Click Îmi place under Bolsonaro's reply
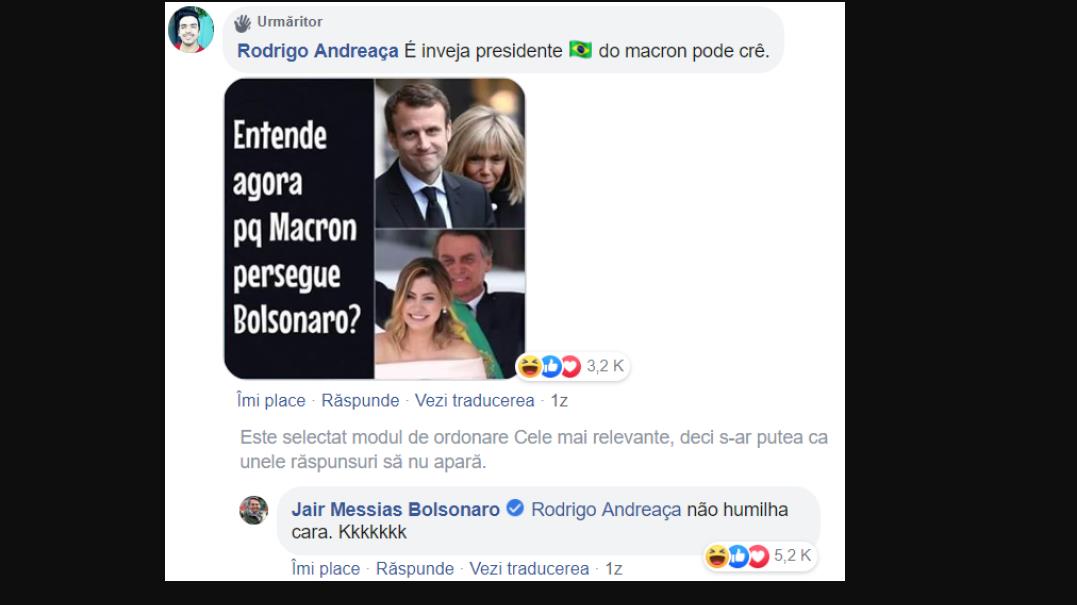Viewport: 1077px width, 605px height. pyautogui.click(x=326, y=569)
